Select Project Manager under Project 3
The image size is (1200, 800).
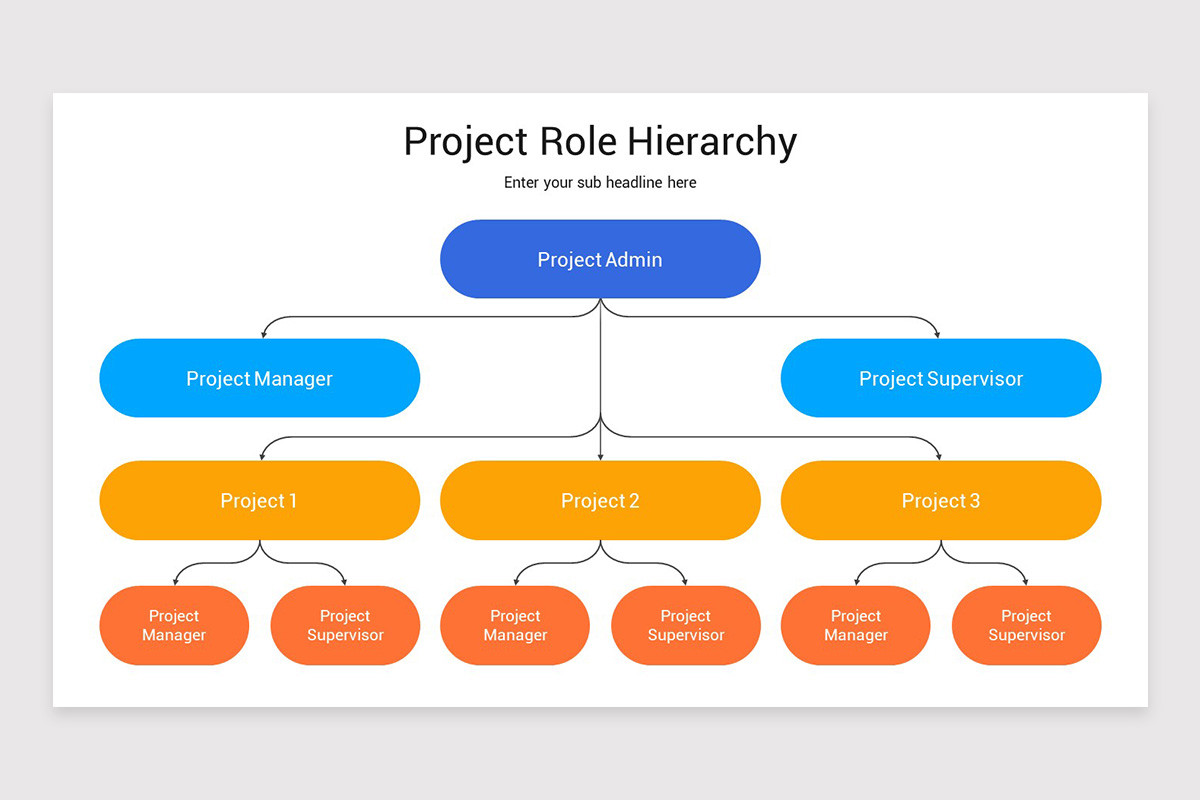point(856,625)
